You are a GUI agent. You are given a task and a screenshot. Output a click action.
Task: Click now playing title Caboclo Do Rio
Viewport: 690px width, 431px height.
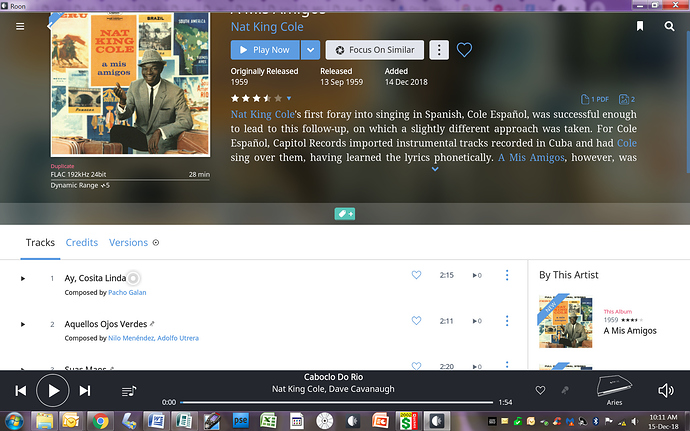333,377
